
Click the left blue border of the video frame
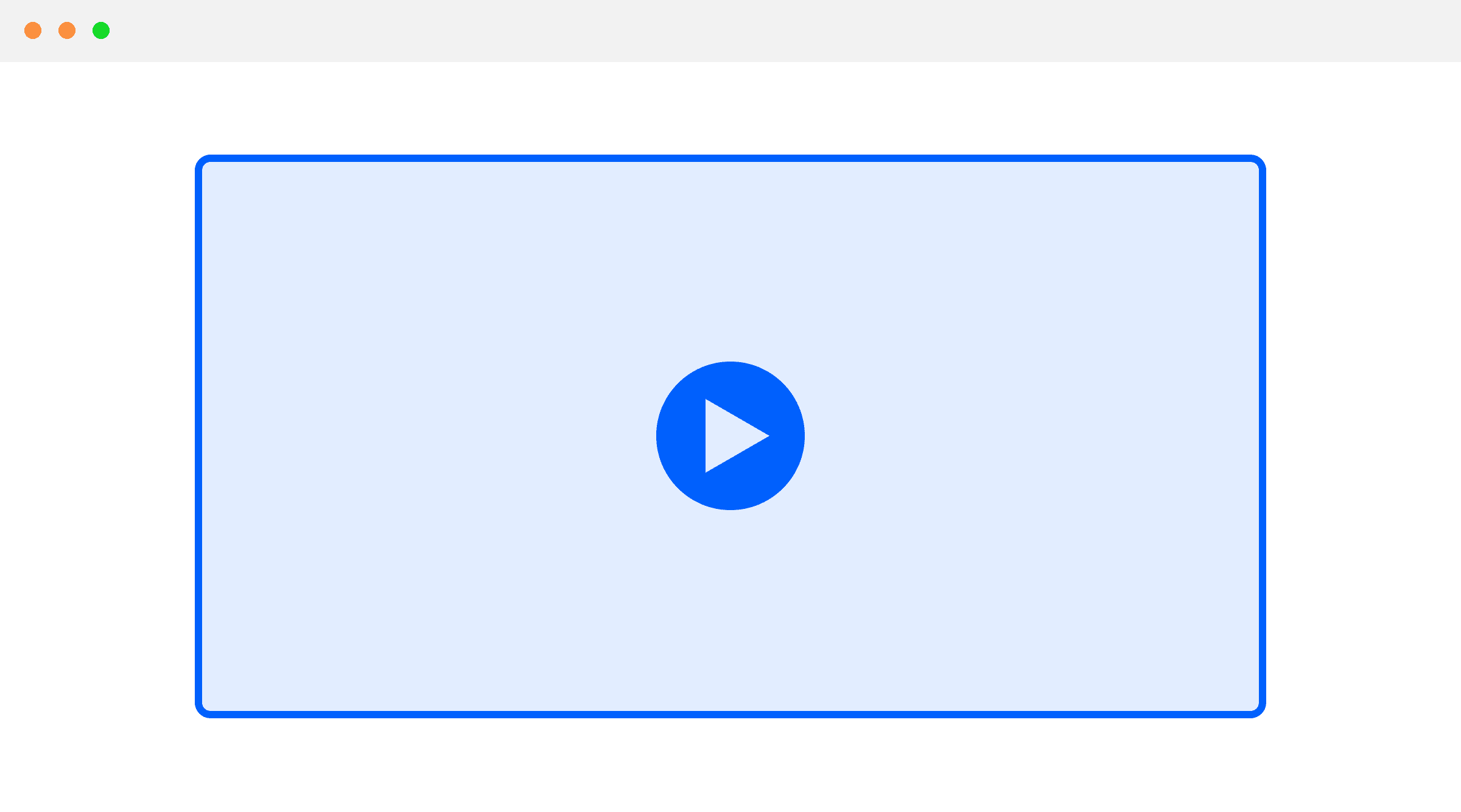pyautogui.click(x=198, y=436)
